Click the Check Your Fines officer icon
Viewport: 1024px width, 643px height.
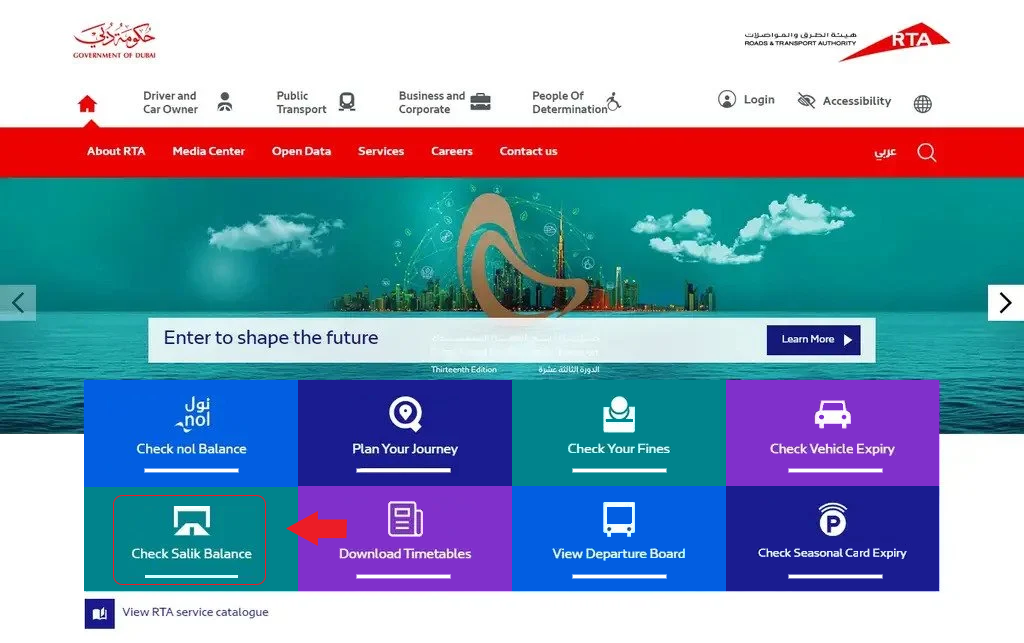click(619, 415)
